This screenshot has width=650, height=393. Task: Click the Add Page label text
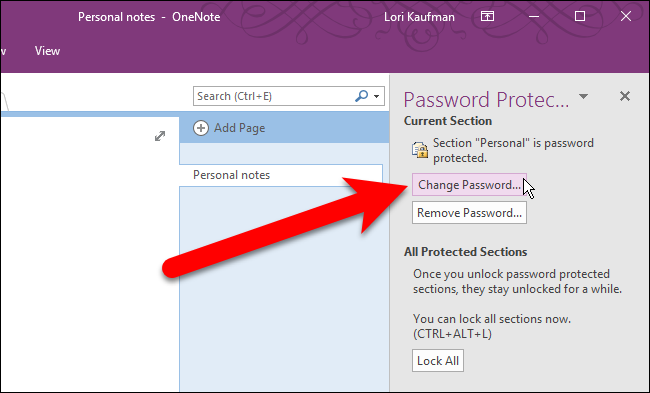point(239,128)
